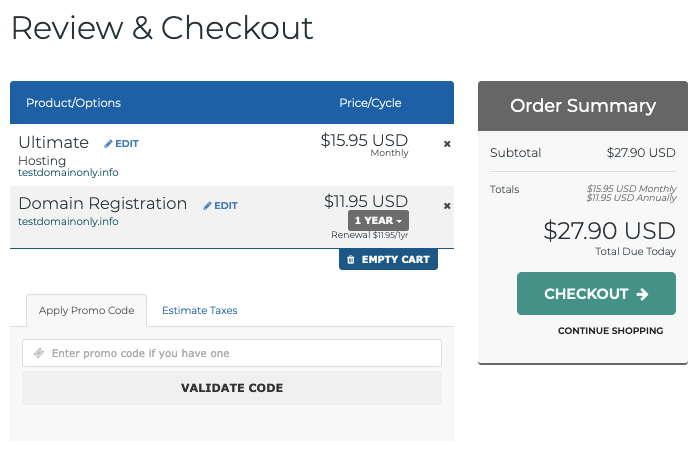Select Apply Promo Code tab
Screen dimensions: 698x449
[x=86, y=310]
